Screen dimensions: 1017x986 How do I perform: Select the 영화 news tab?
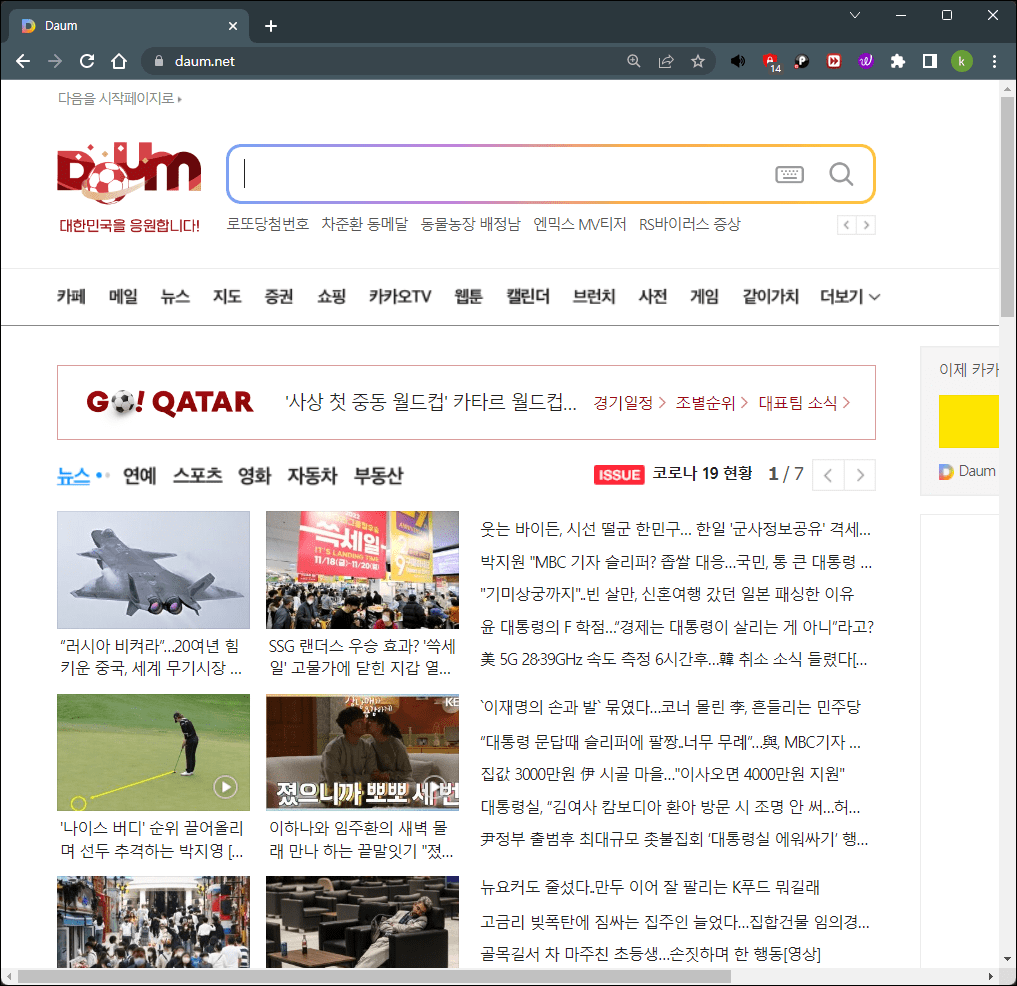(254, 475)
